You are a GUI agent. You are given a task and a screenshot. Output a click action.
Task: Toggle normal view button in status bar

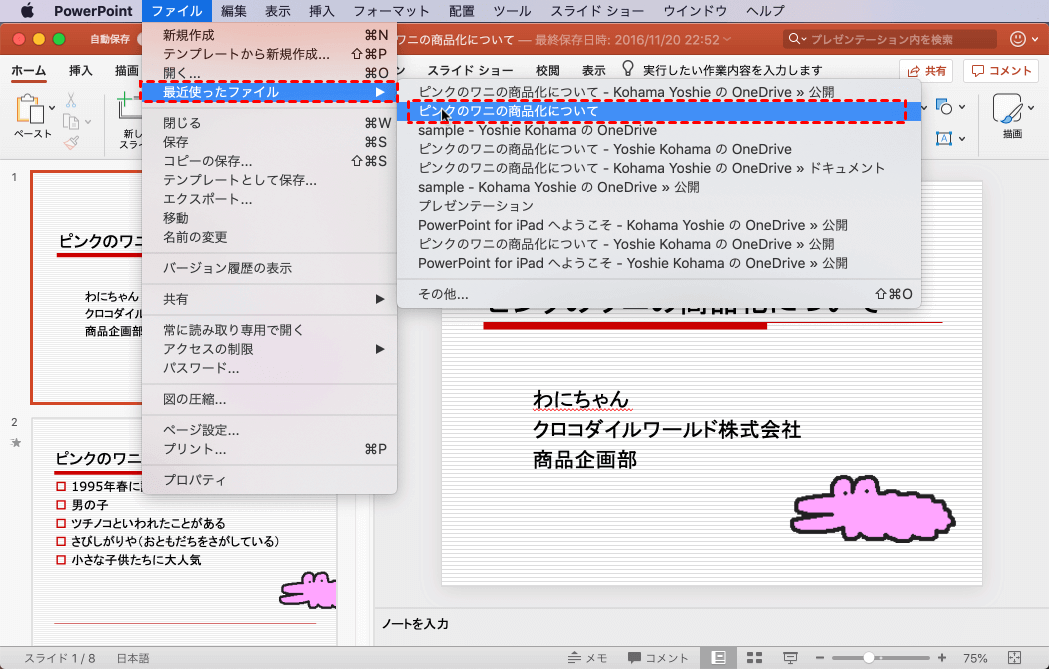click(x=718, y=658)
